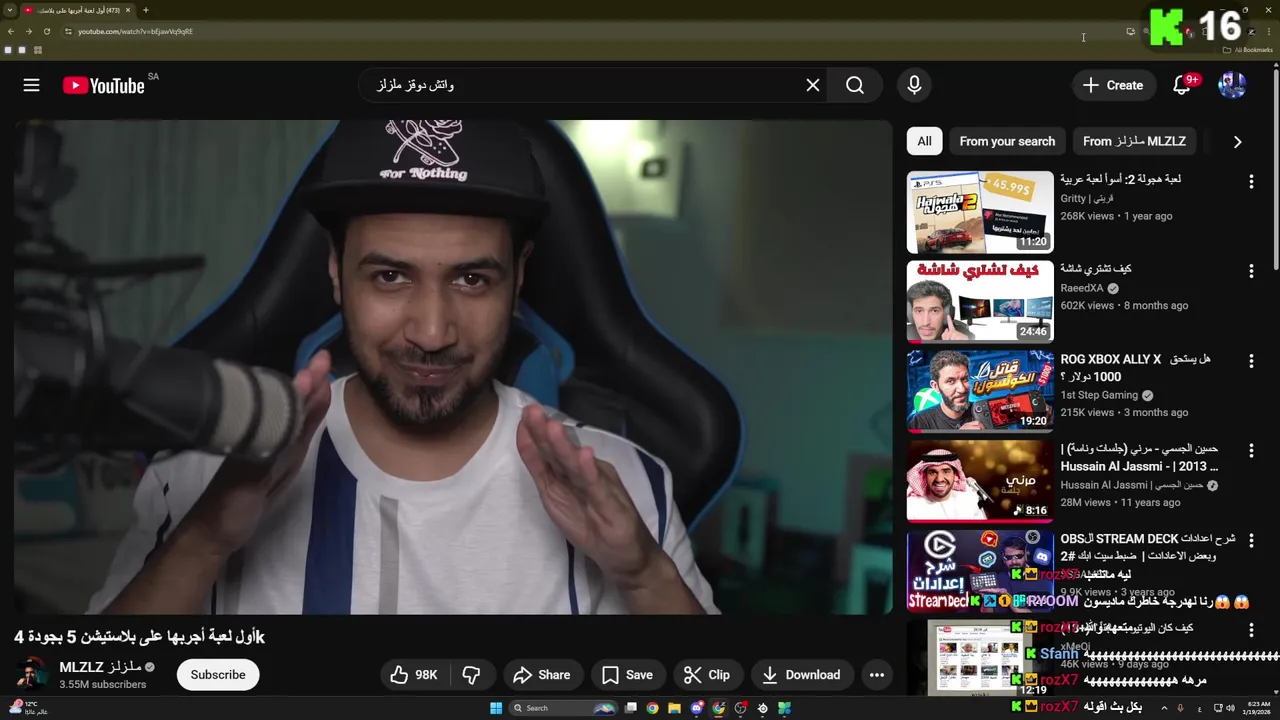
Task: Open options for the ROG XBOX ALLY video
Action: pos(1251,361)
